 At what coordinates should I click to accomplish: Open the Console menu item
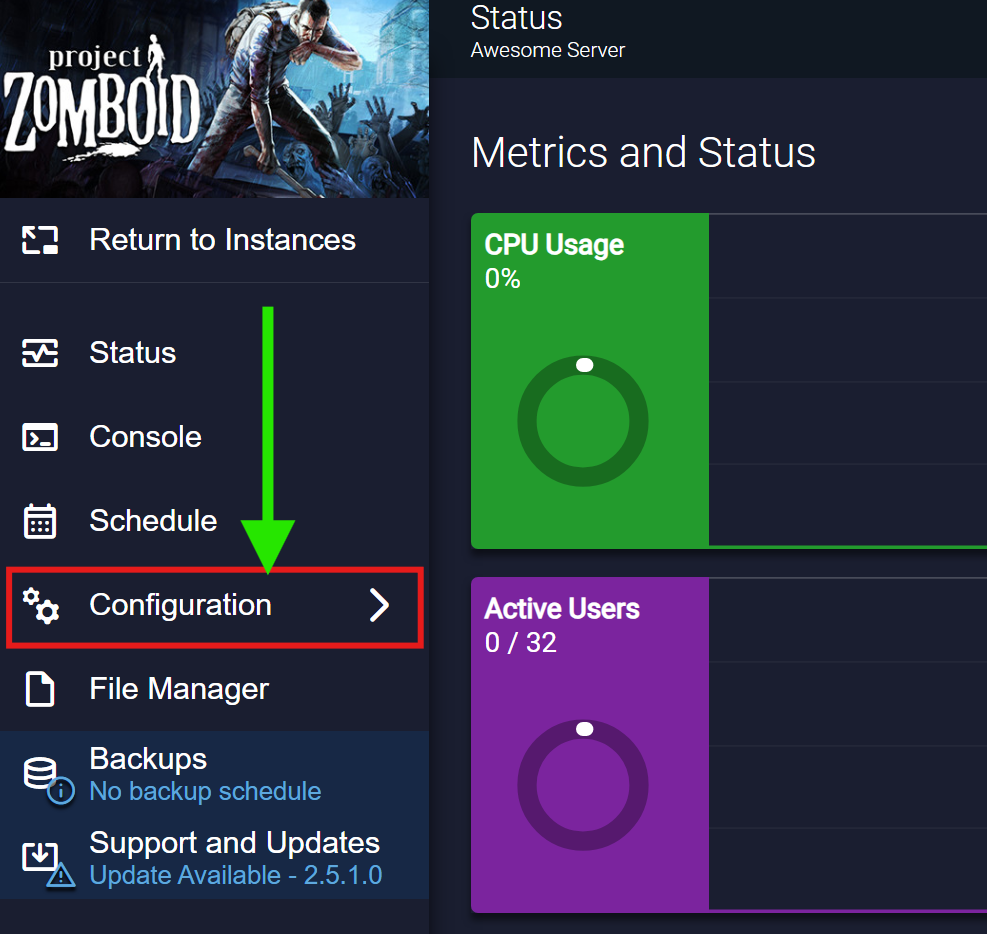point(145,437)
